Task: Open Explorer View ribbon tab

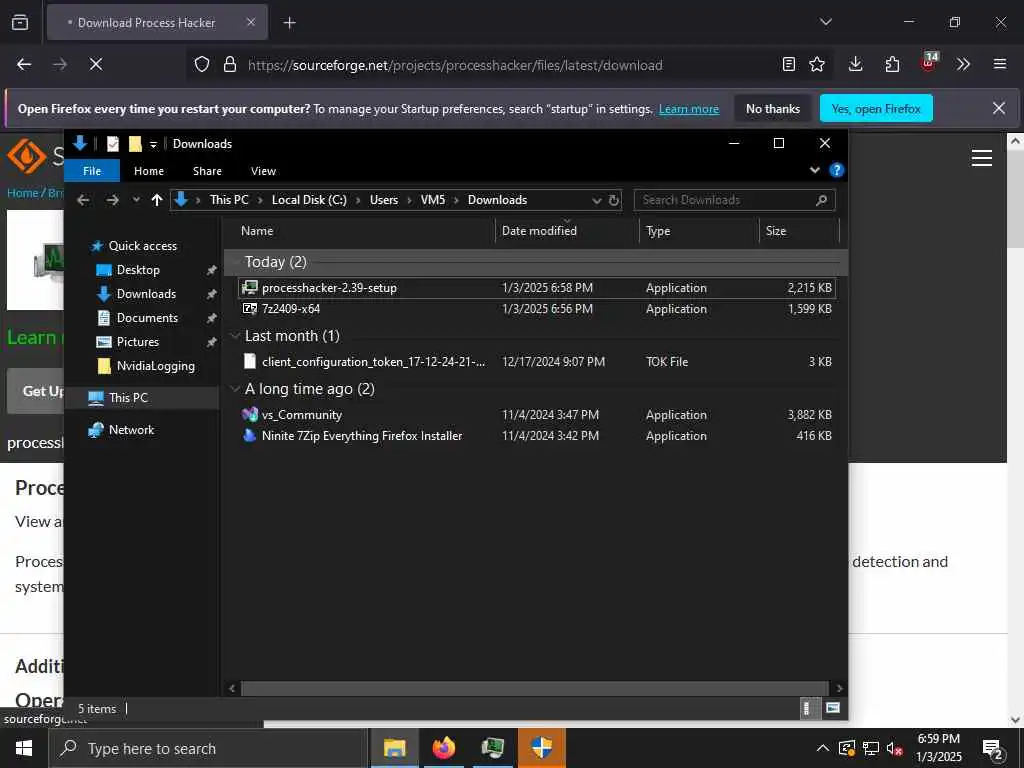Action: [263, 170]
